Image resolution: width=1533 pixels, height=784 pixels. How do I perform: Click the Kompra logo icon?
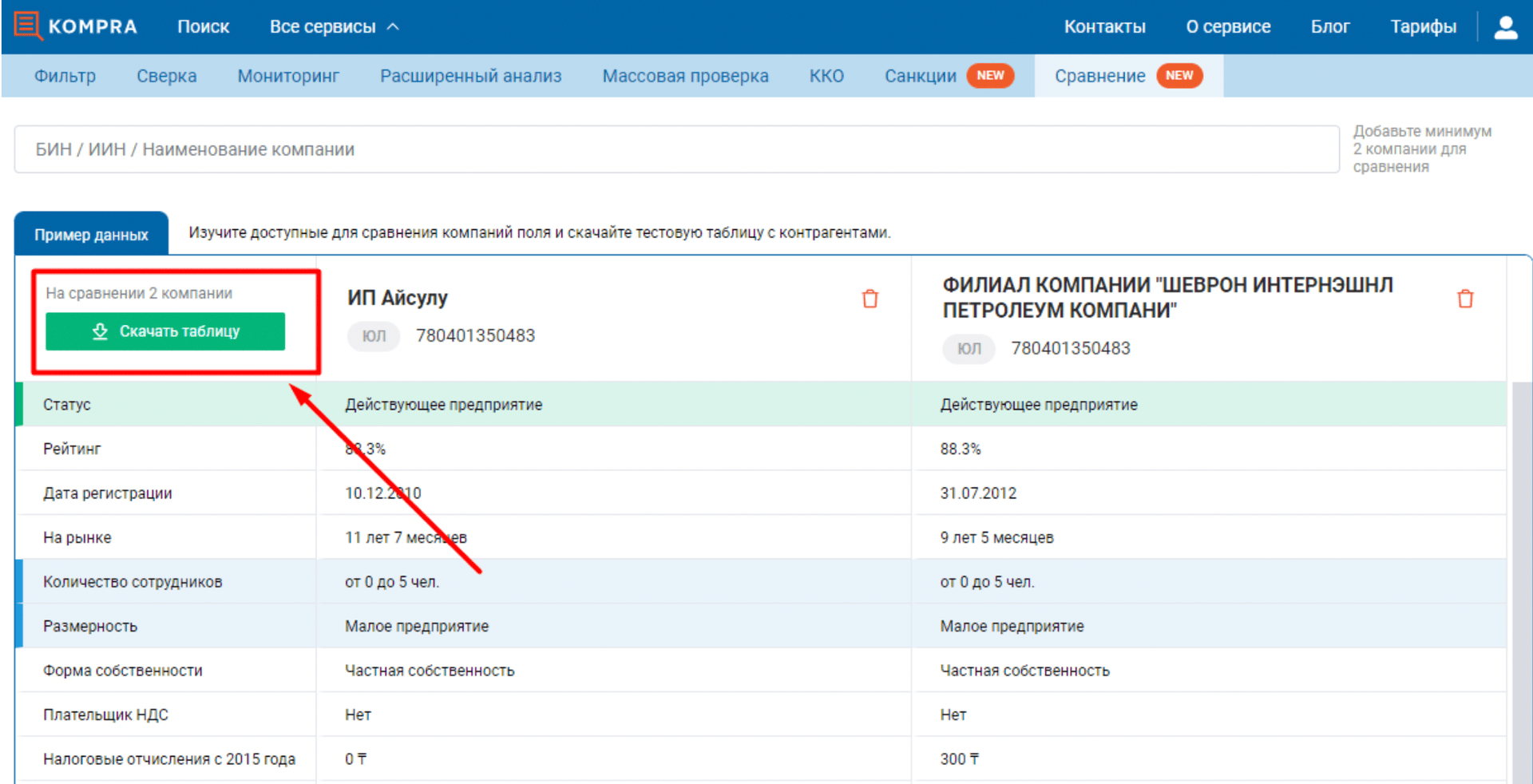[x=28, y=26]
